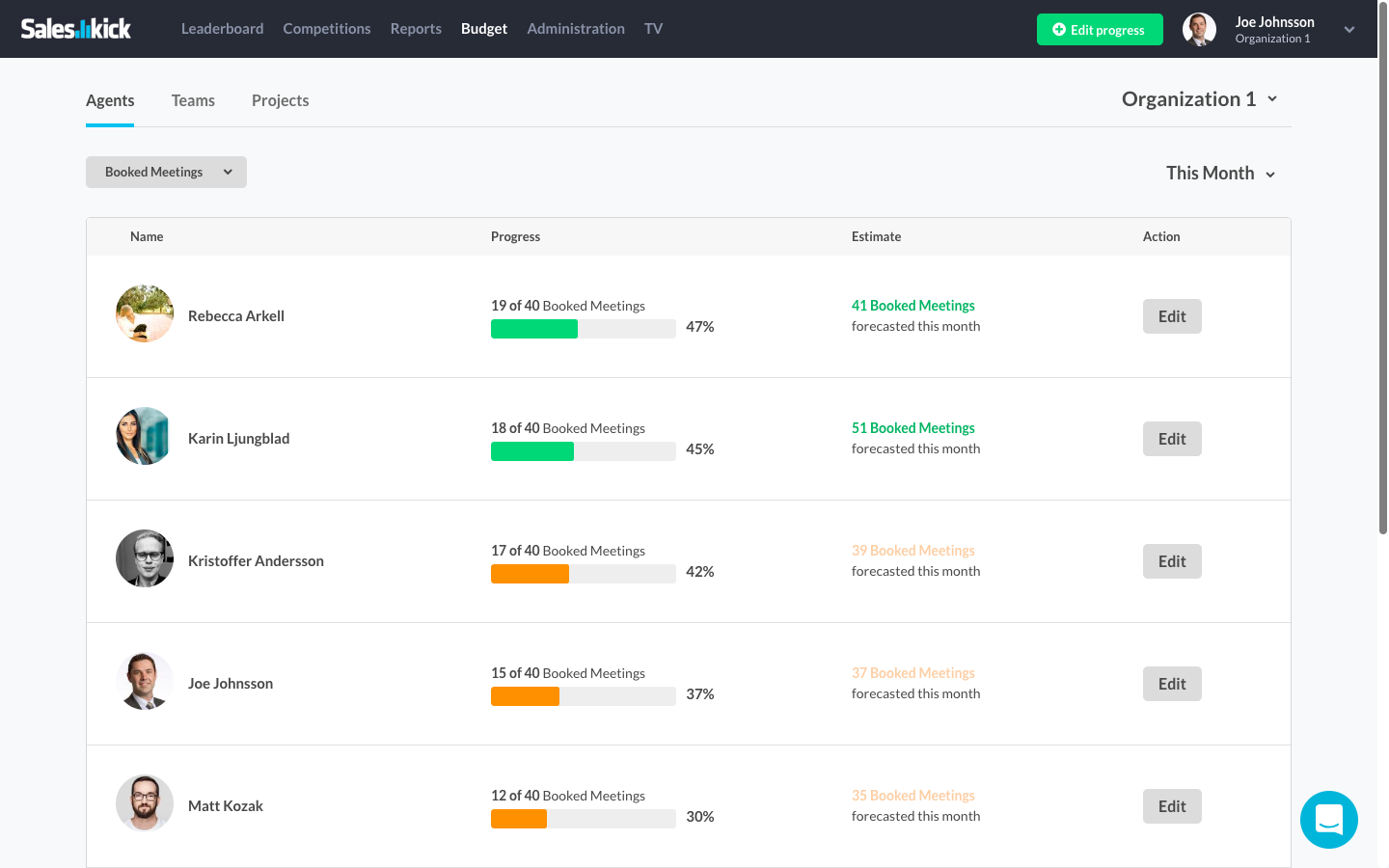Open the This Month period selector
This screenshot has height=868, width=1389.
coord(1220,174)
